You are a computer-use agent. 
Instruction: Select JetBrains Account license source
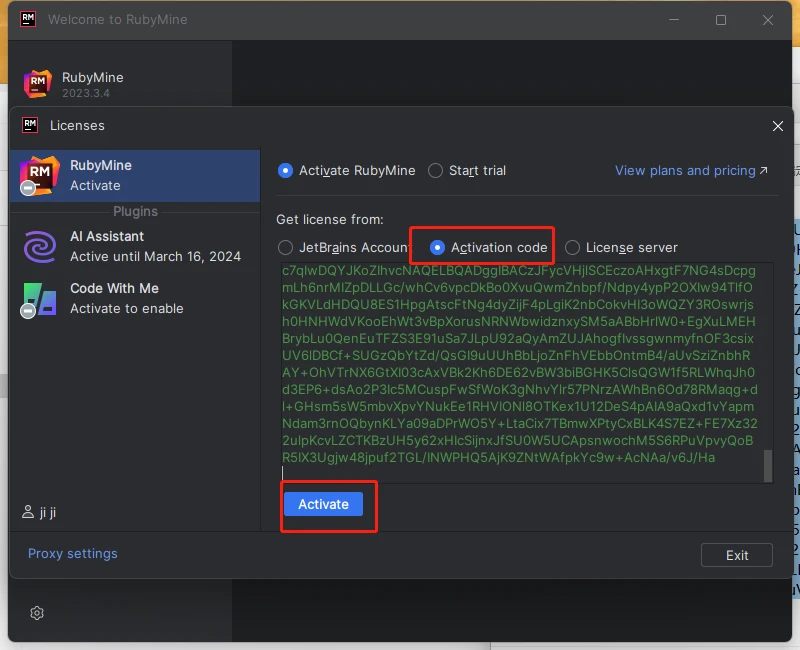[x=286, y=247]
